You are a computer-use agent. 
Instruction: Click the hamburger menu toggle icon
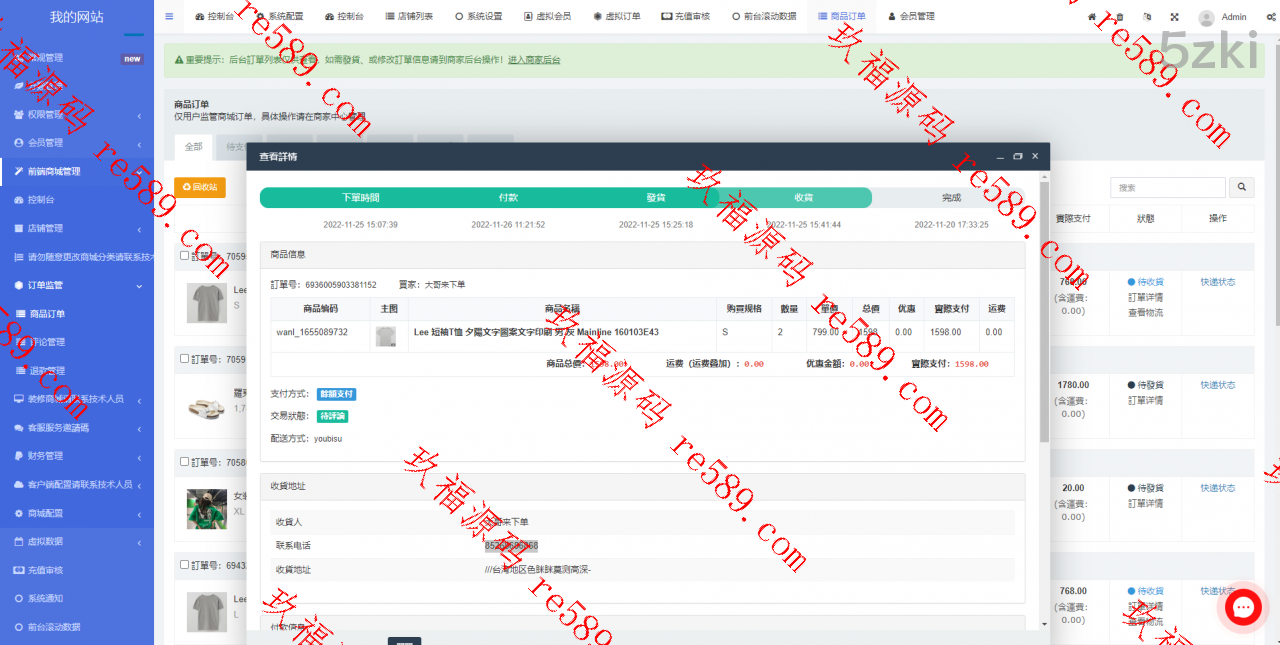[x=169, y=16]
